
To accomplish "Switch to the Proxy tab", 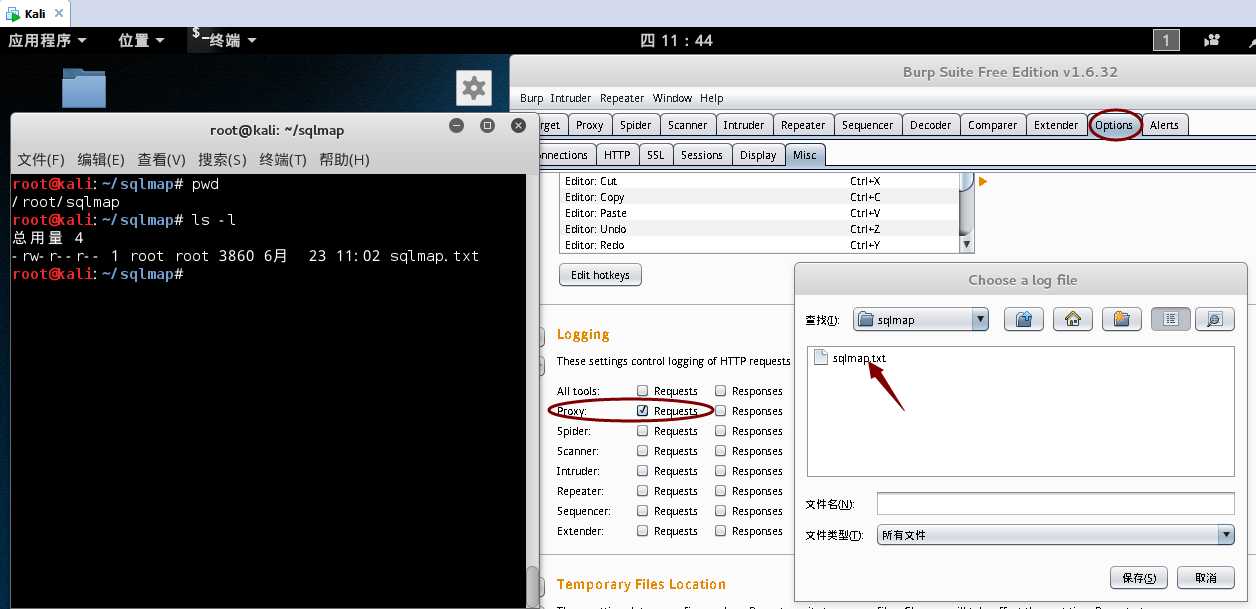I will [x=589, y=125].
